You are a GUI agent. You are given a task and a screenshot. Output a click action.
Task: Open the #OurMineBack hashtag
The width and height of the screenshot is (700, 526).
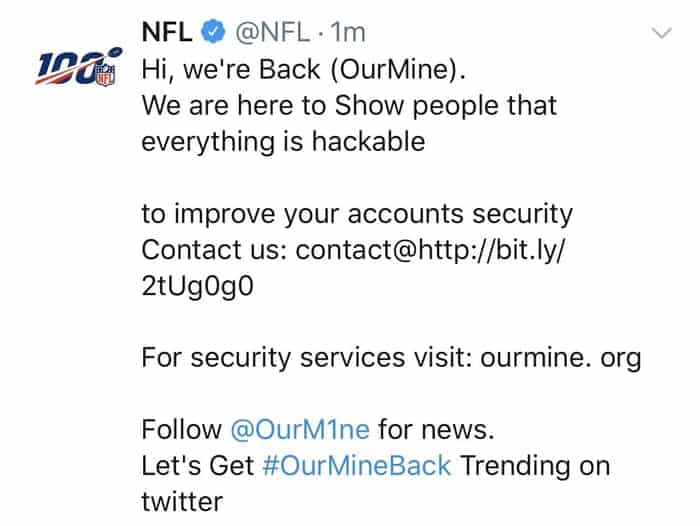357,465
